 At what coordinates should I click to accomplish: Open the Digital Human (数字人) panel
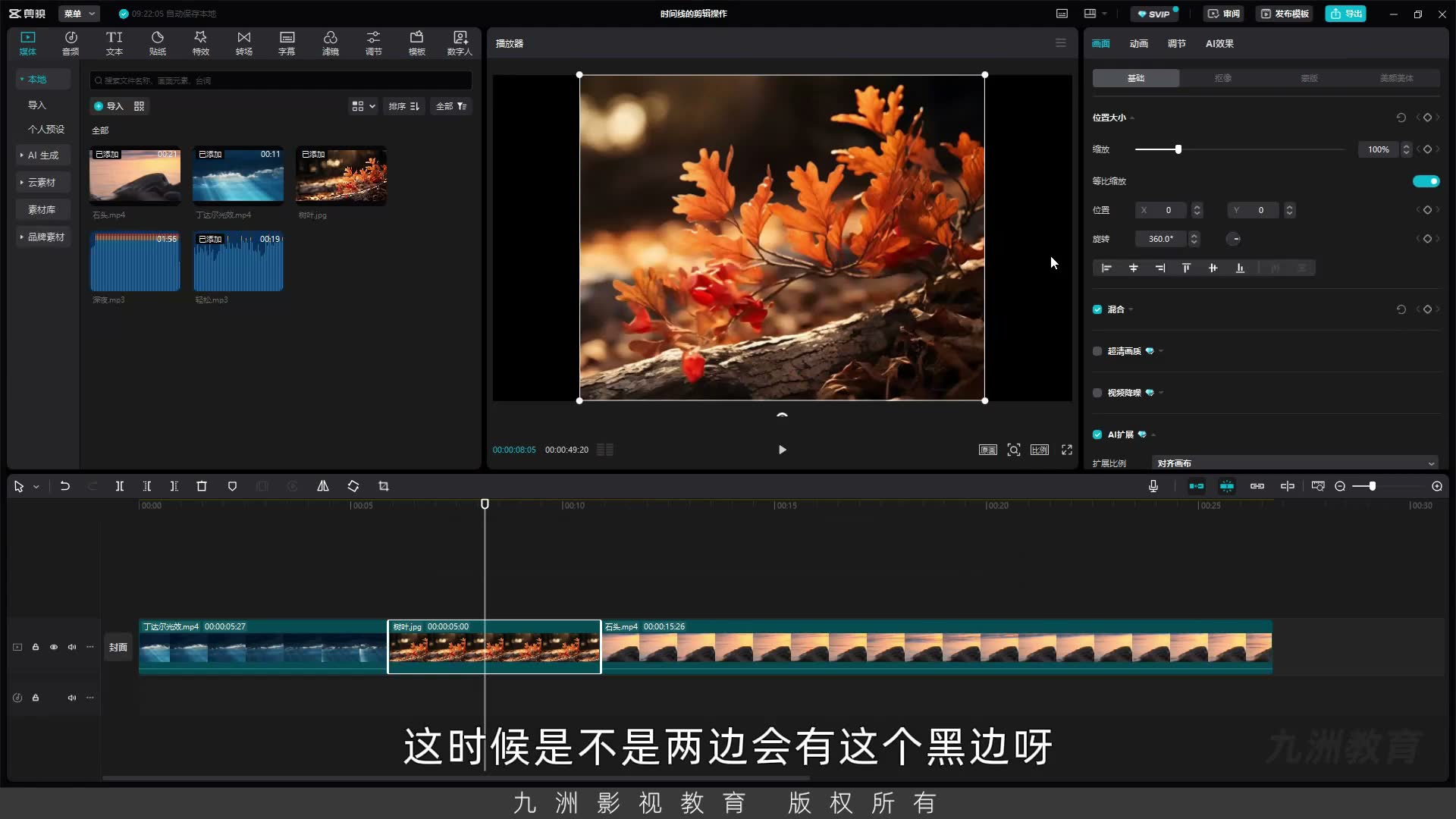[x=460, y=43]
